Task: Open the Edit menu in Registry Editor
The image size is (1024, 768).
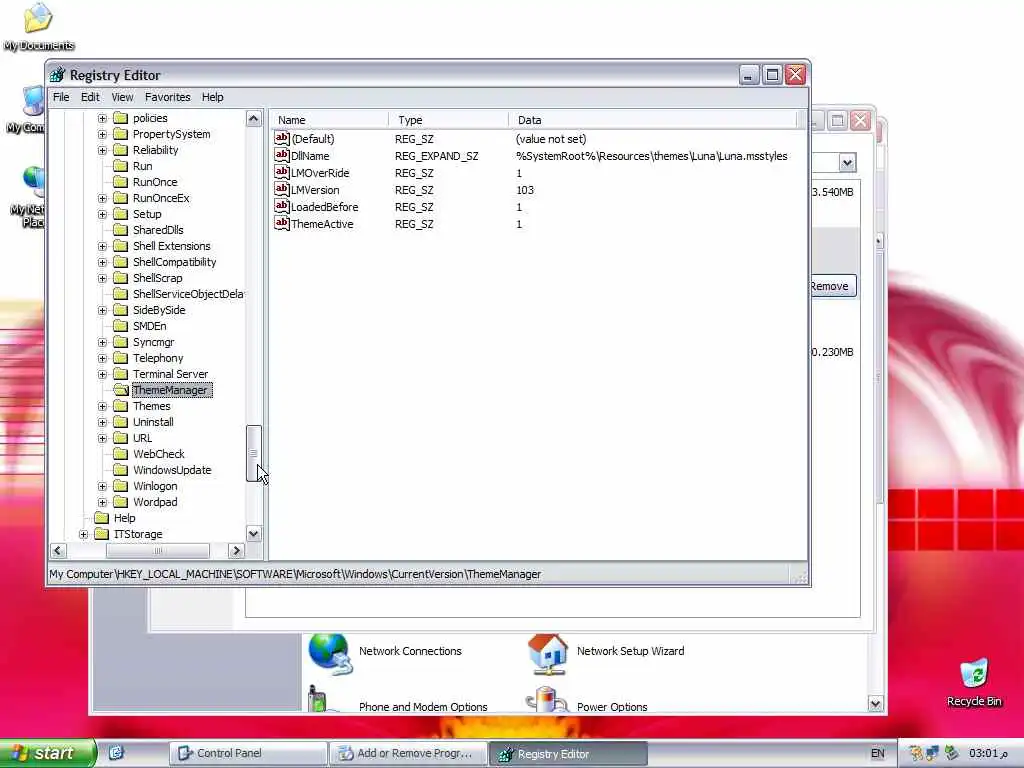Action: coord(90,97)
